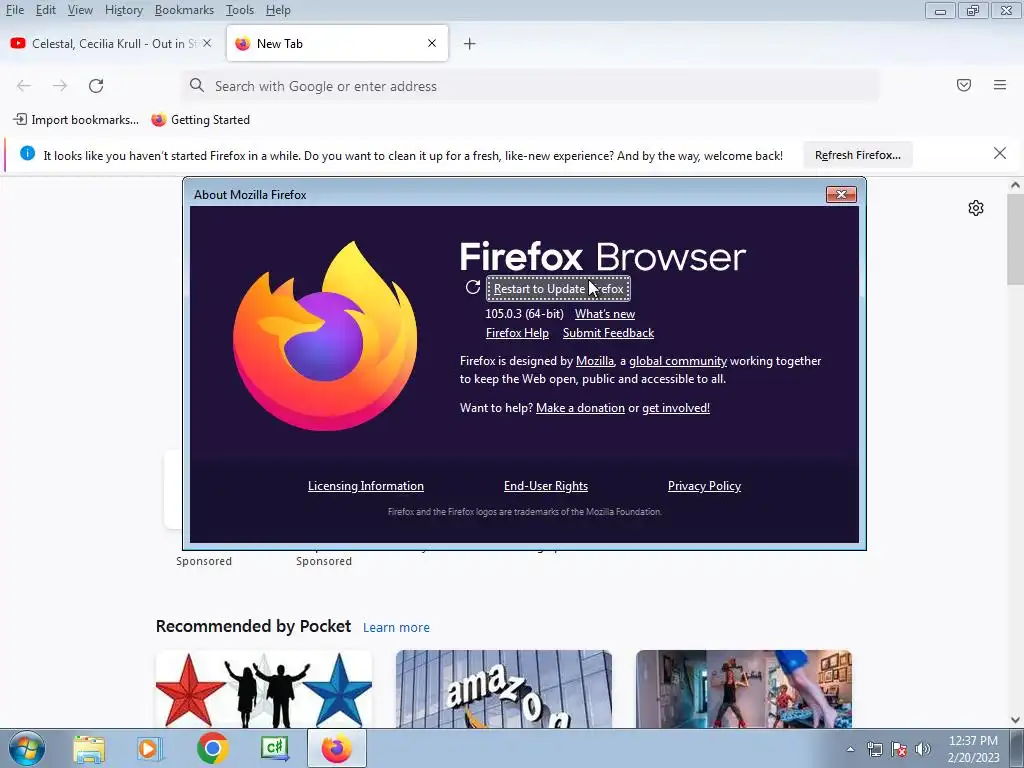Click Restart to Update Firefox button

click(x=558, y=289)
